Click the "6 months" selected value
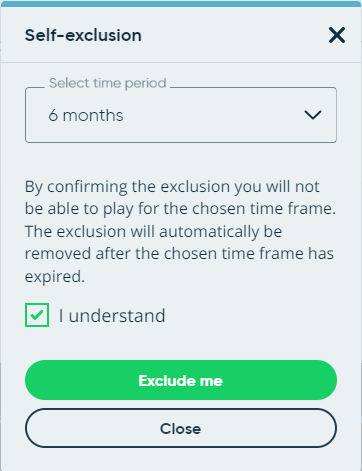This screenshot has width=362, height=471. pos(86,115)
